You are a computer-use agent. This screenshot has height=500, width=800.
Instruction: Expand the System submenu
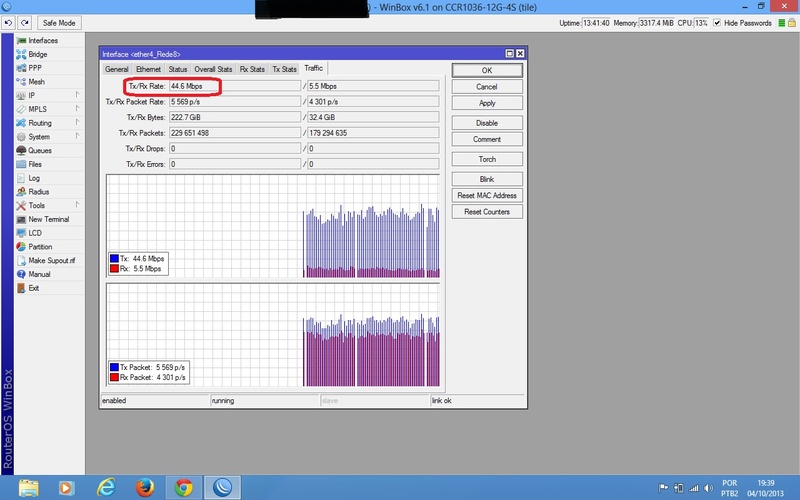(x=39, y=137)
